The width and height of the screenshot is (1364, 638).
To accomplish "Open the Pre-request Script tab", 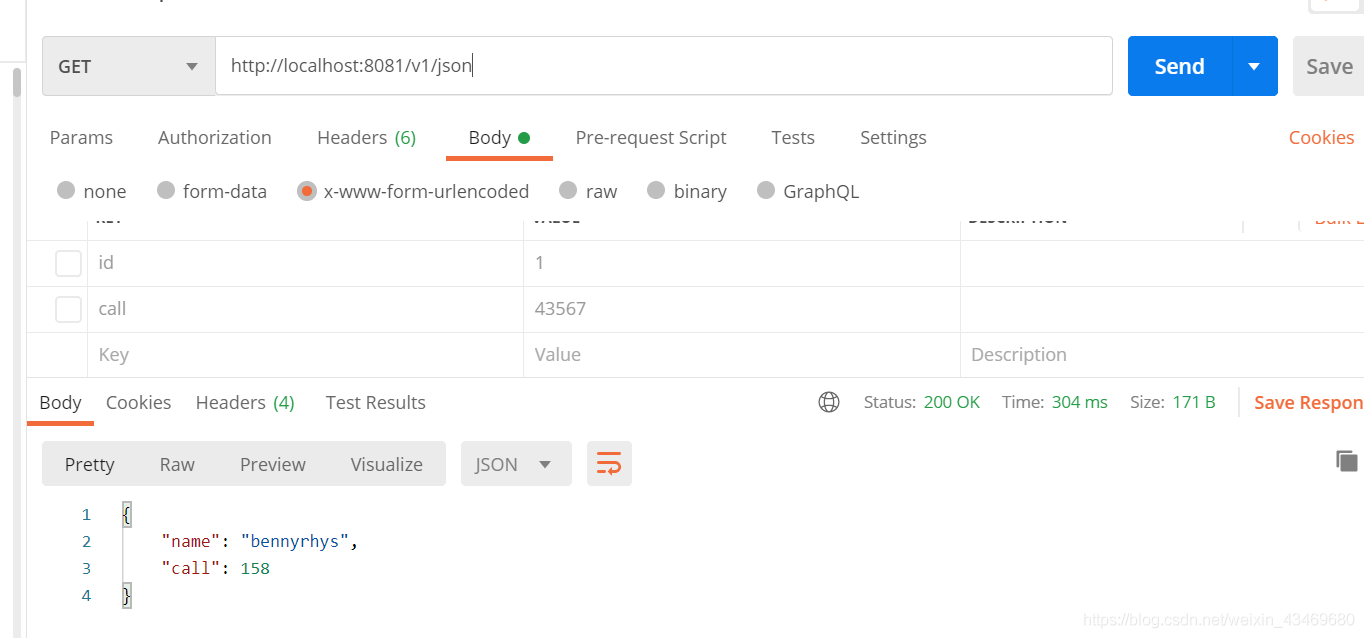I will [x=651, y=137].
